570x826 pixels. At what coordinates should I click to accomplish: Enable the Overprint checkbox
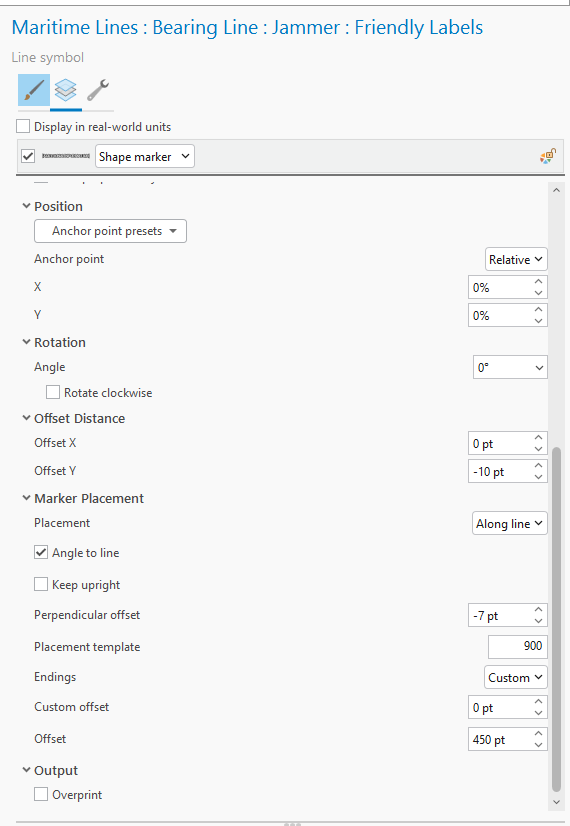pyautogui.click(x=41, y=794)
